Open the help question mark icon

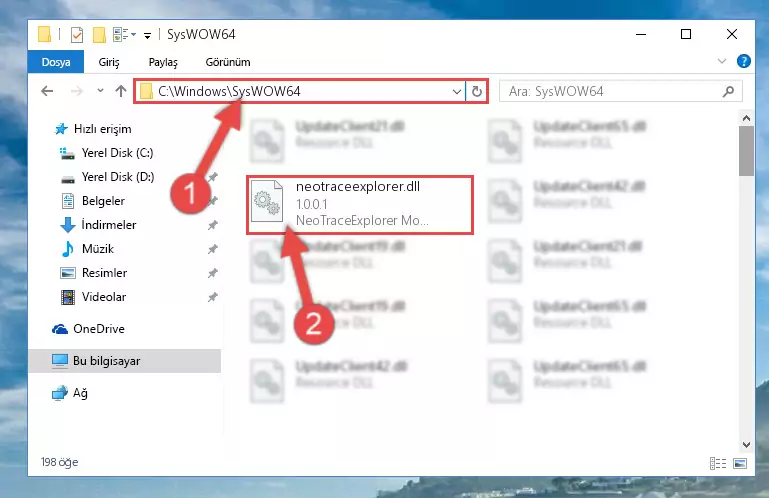tap(743, 61)
